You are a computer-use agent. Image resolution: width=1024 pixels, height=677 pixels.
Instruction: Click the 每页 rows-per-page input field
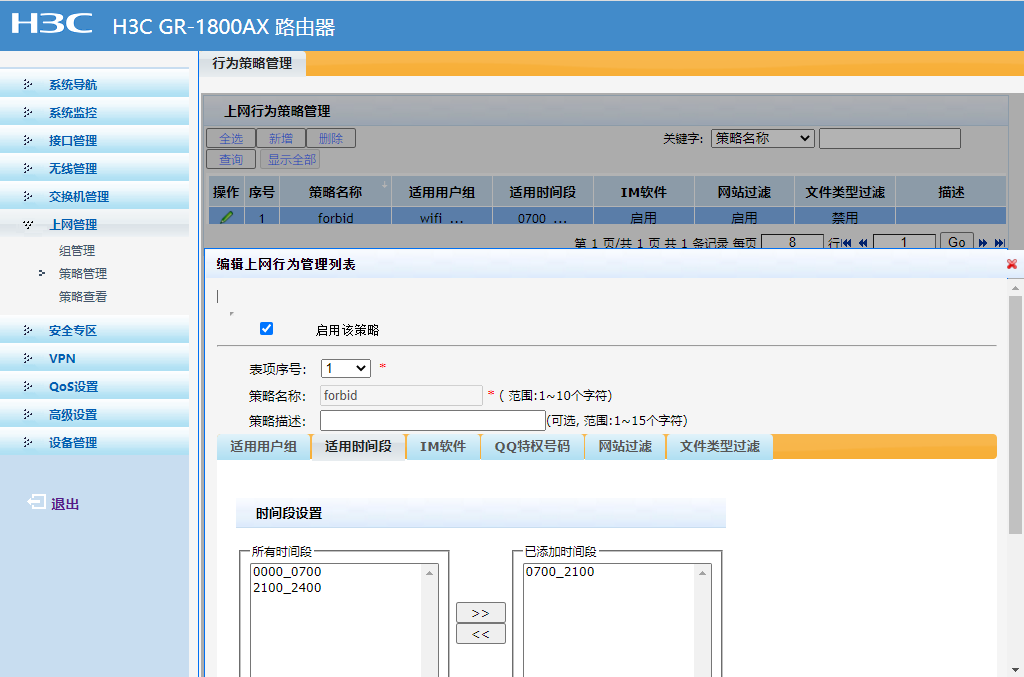792,242
